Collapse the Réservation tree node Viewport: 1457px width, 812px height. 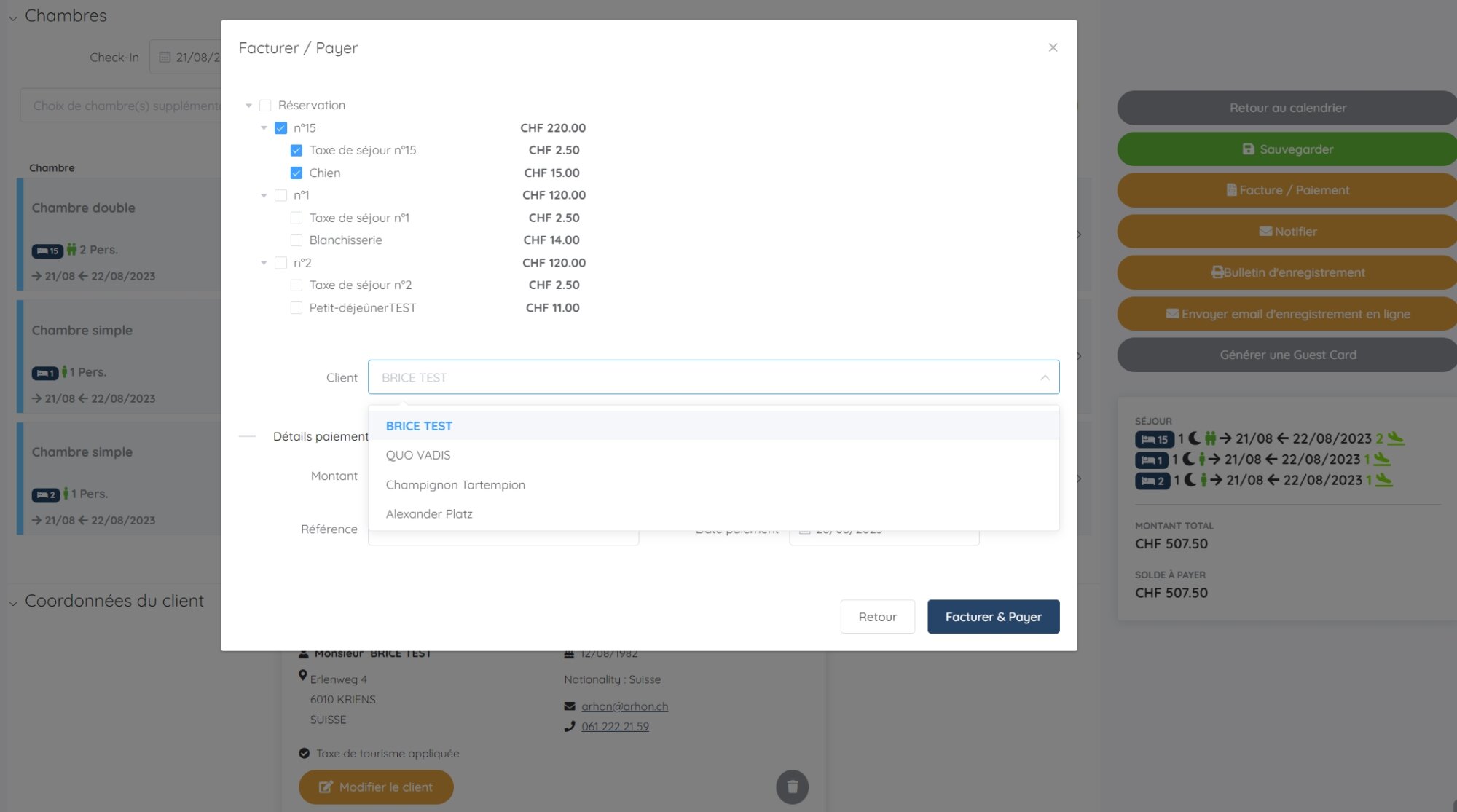coord(248,106)
